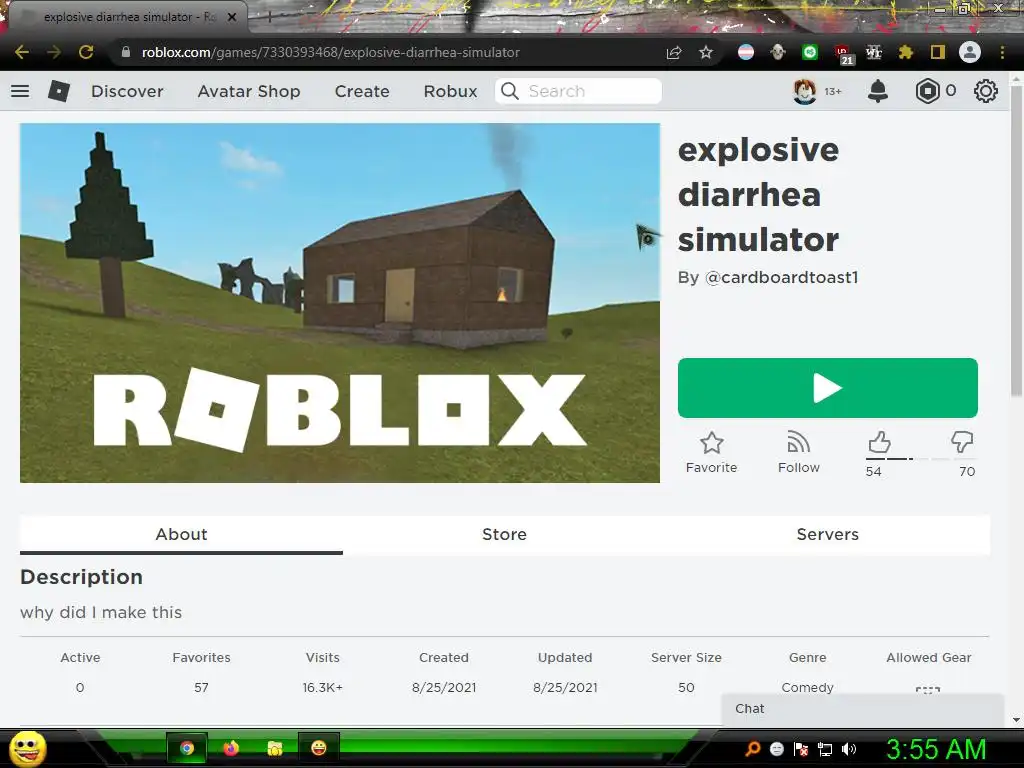1024x768 pixels.
Task: Open the Robux balance icon
Action: (927, 91)
